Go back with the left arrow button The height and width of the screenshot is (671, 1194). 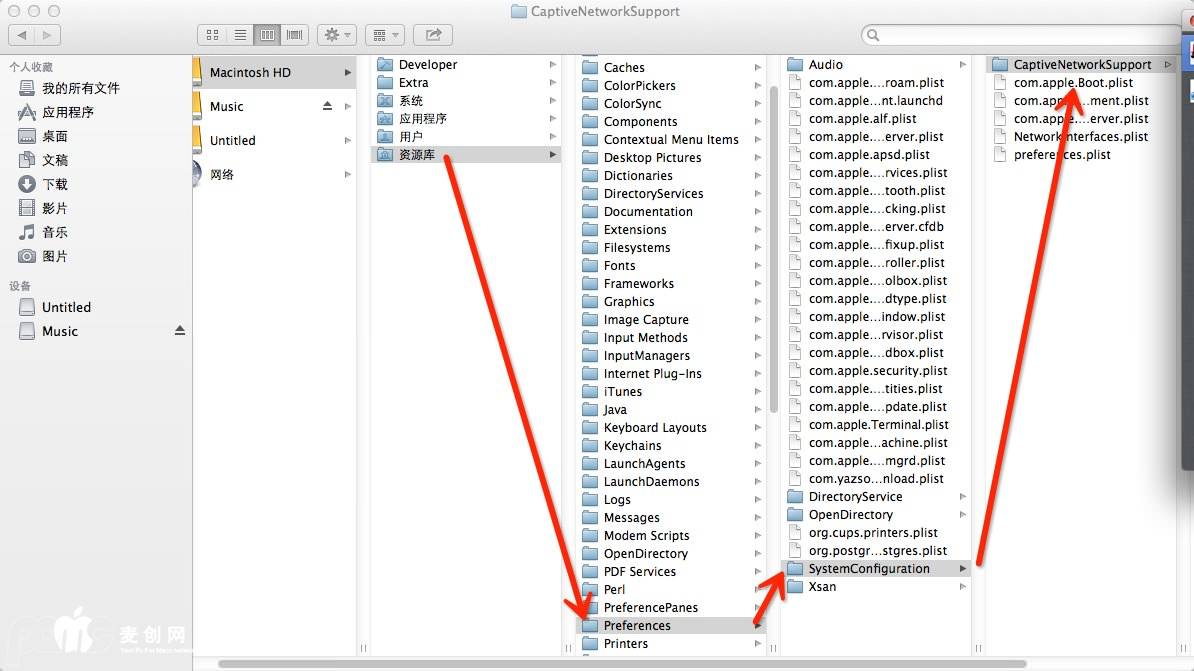pos(21,35)
